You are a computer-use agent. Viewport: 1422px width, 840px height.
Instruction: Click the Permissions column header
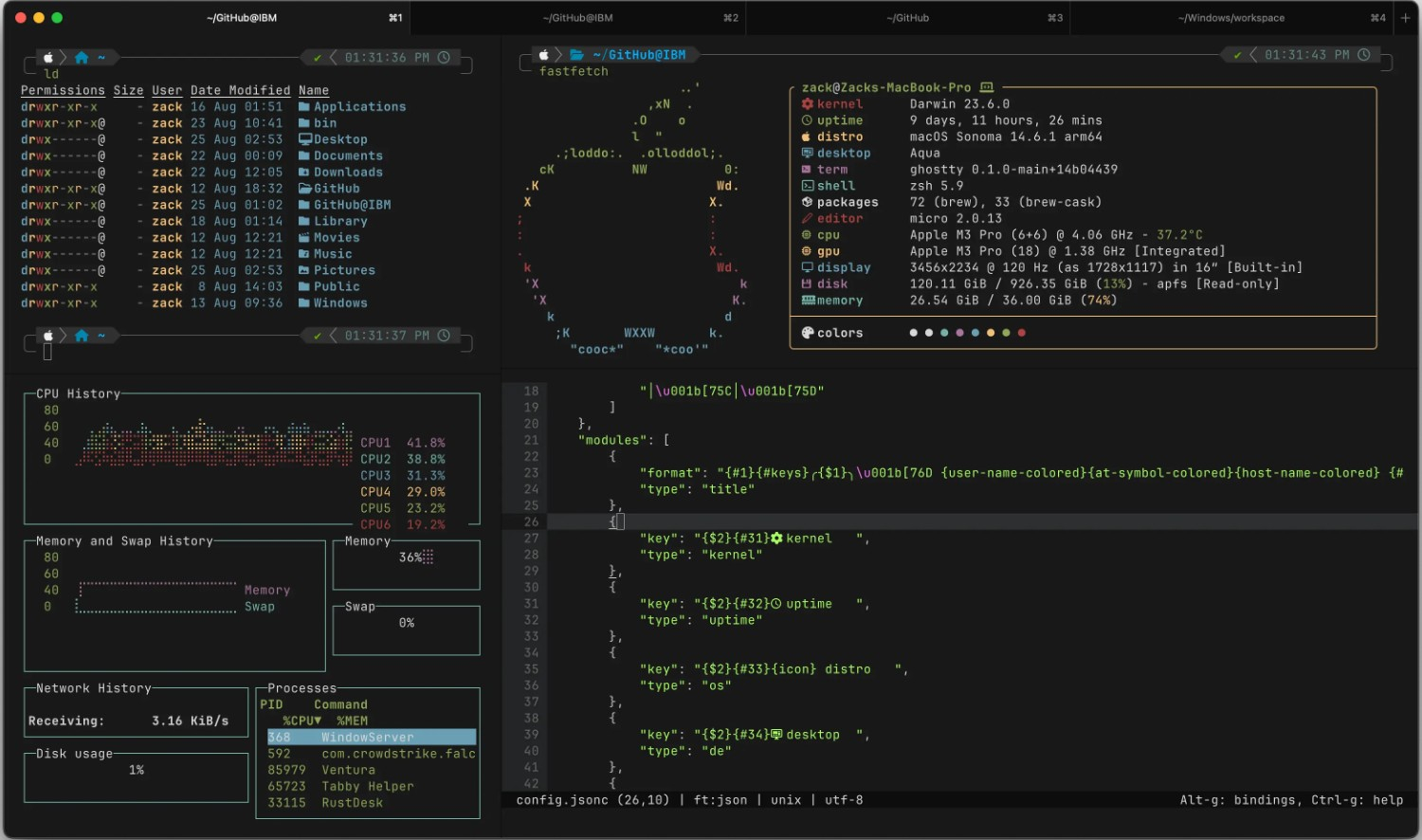63,91
